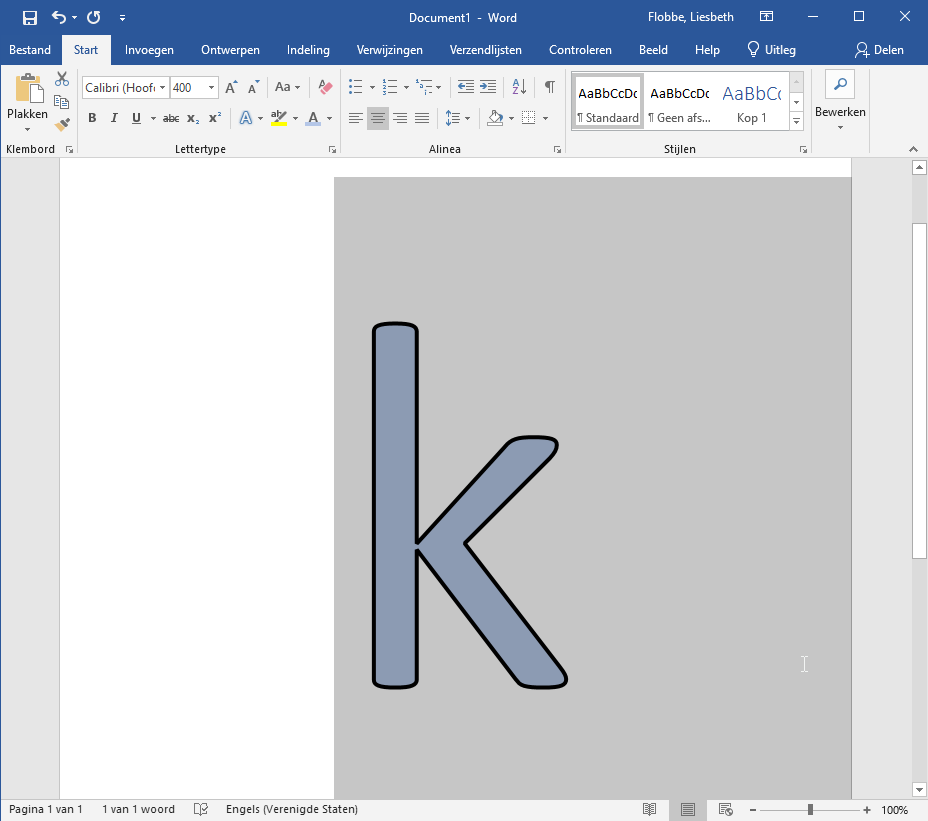Screen dimensions: 928x821
Task: Open the Lettertype dialog launcher
Action: tap(333, 150)
